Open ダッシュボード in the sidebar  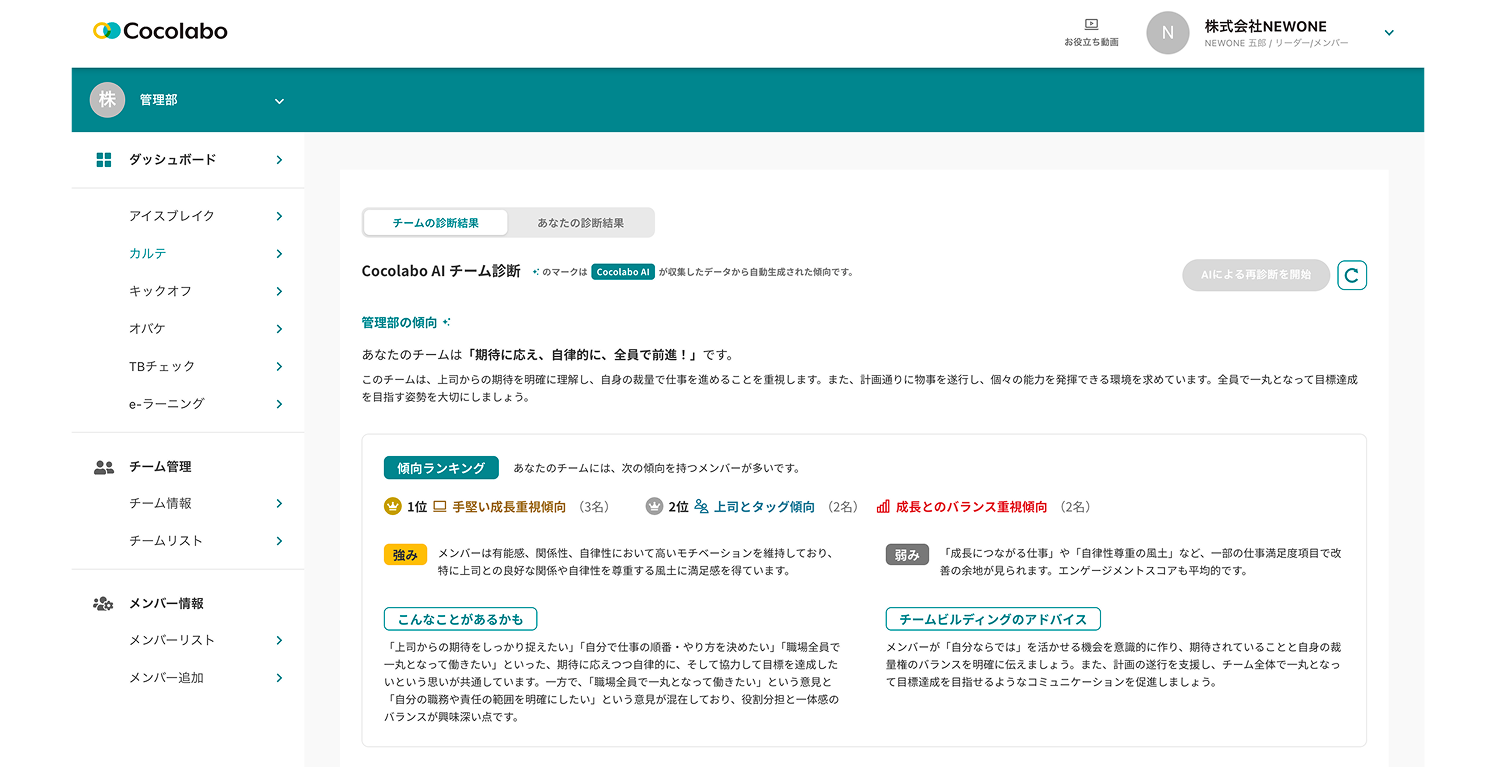pyautogui.click(x=173, y=160)
